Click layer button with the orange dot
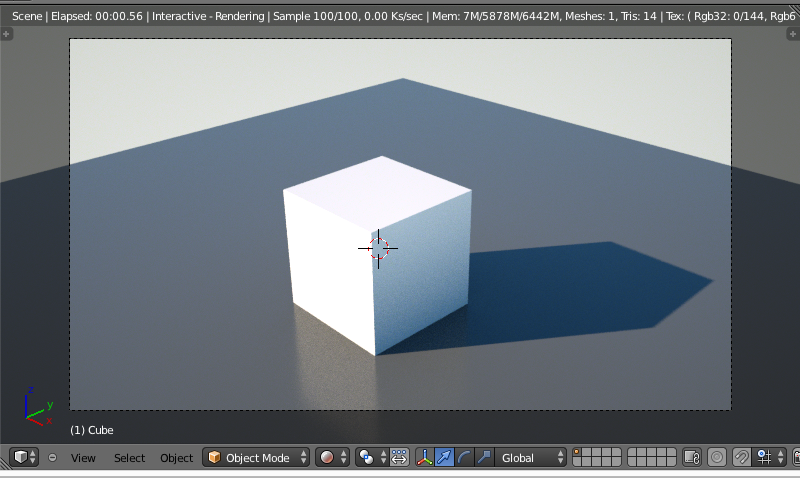 tap(578, 452)
